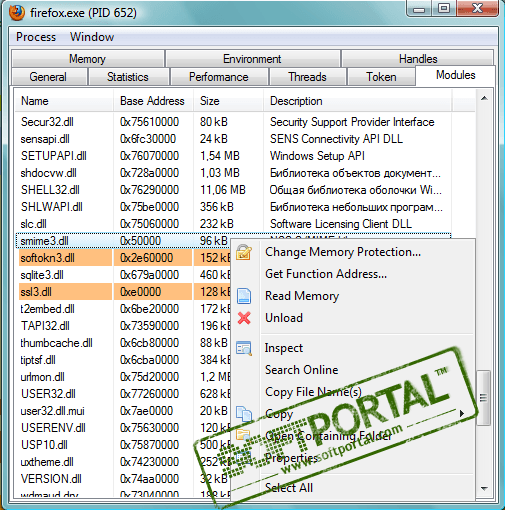
Task: Click the Copy pages icon
Action: (x=244, y=414)
